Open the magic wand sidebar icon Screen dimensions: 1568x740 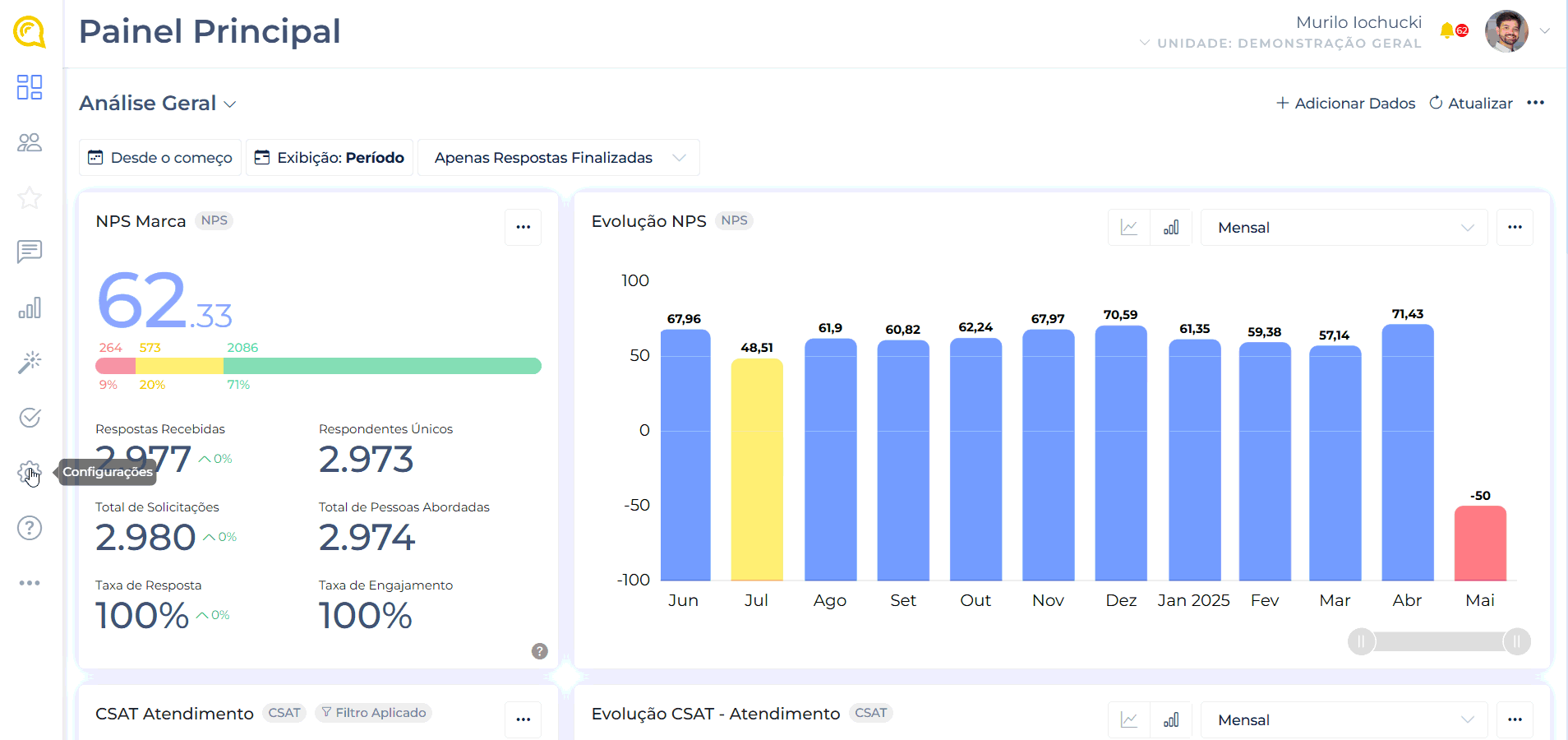coord(30,362)
